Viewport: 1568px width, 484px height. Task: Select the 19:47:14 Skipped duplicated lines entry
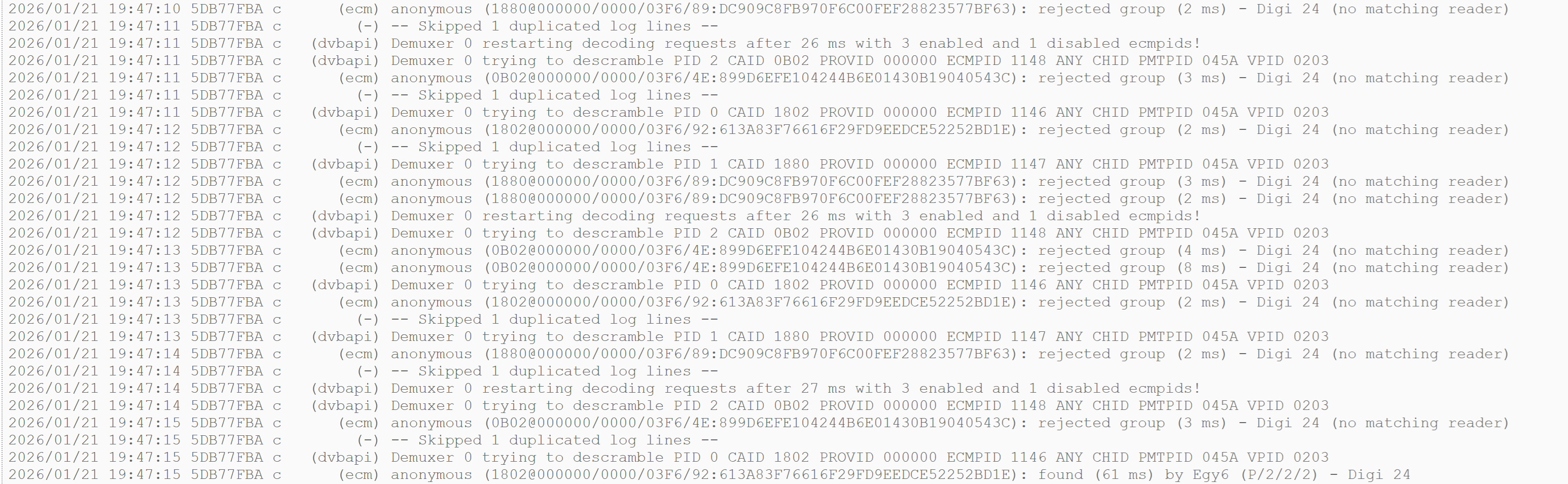[x=364, y=371]
